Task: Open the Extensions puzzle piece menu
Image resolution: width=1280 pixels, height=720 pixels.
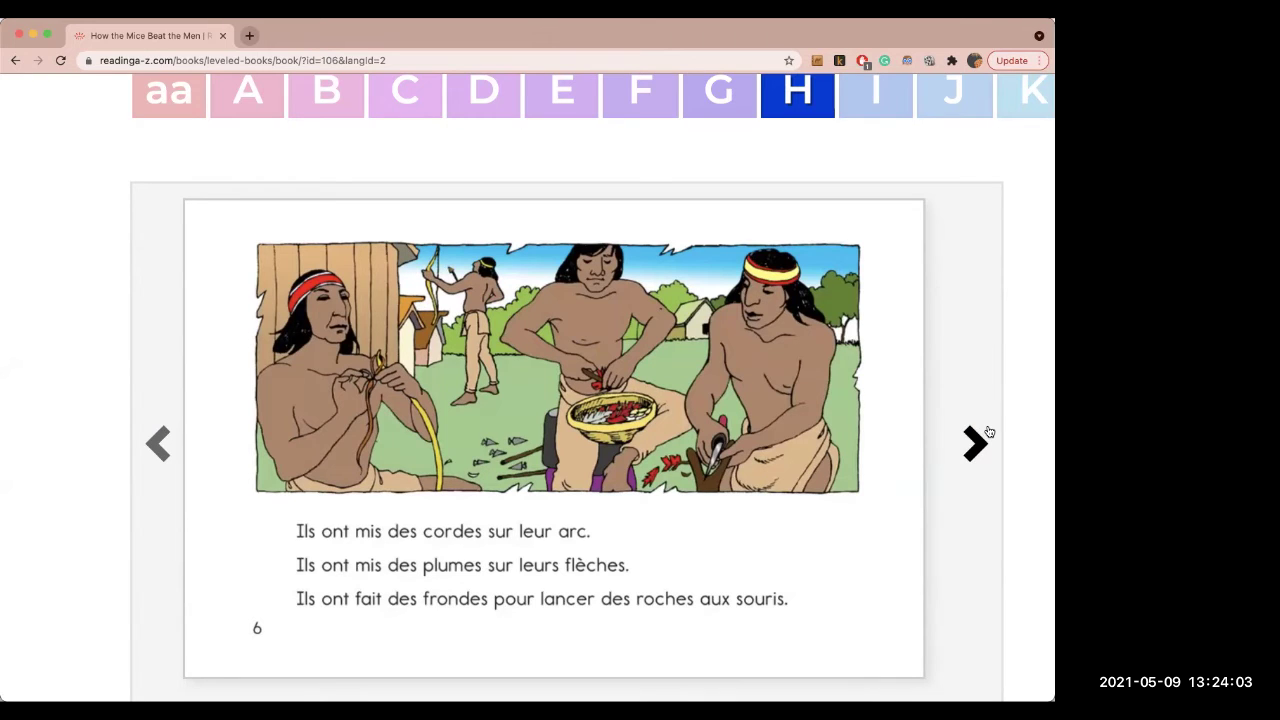Action: (952, 61)
